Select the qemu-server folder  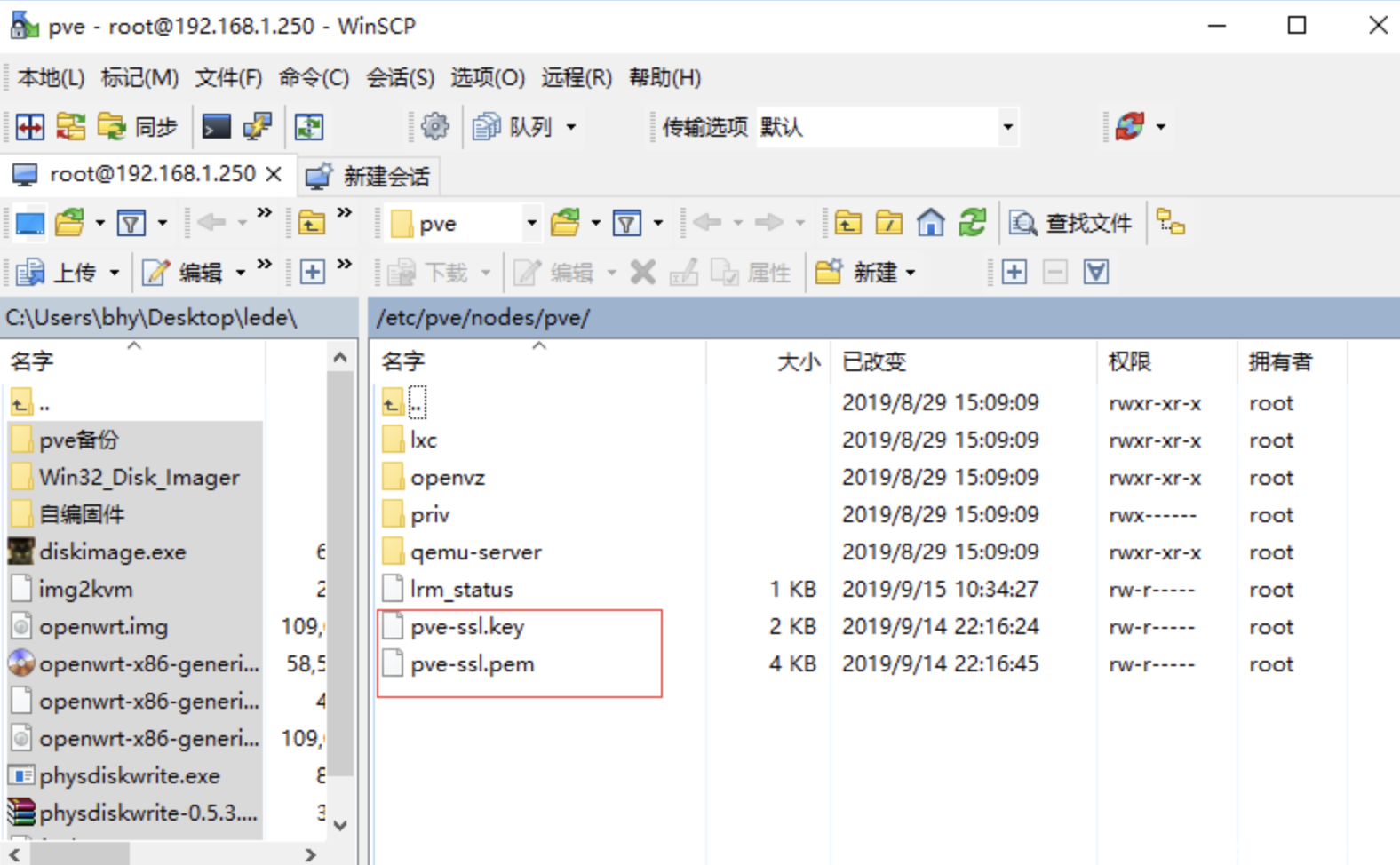(475, 552)
